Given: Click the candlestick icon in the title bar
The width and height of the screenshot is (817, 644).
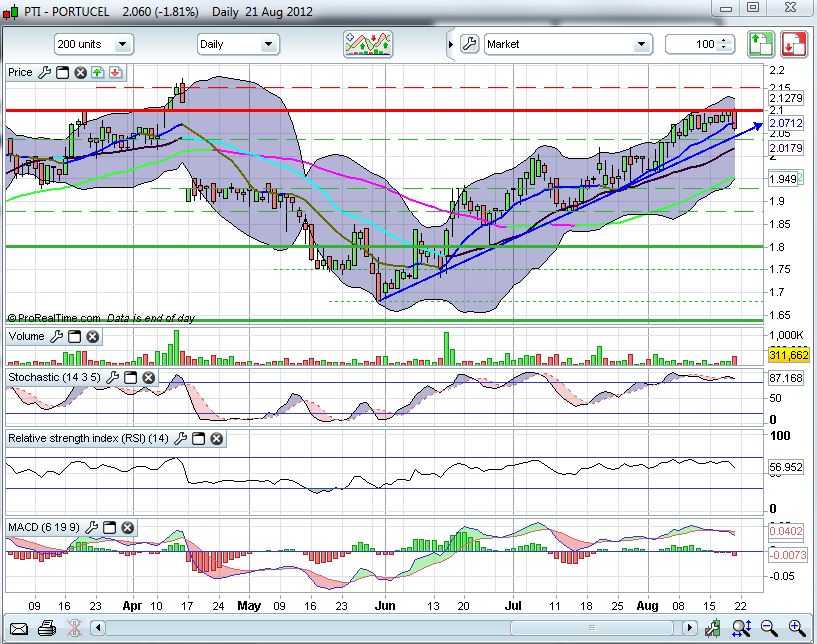Looking at the screenshot, I should (10, 11).
